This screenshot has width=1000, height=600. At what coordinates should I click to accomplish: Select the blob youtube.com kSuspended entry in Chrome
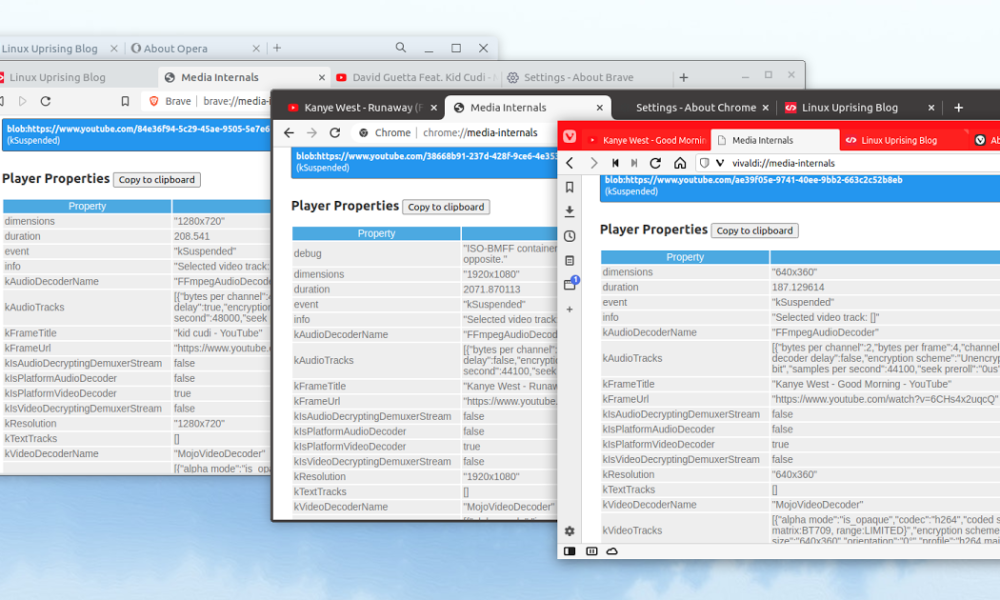(x=425, y=162)
